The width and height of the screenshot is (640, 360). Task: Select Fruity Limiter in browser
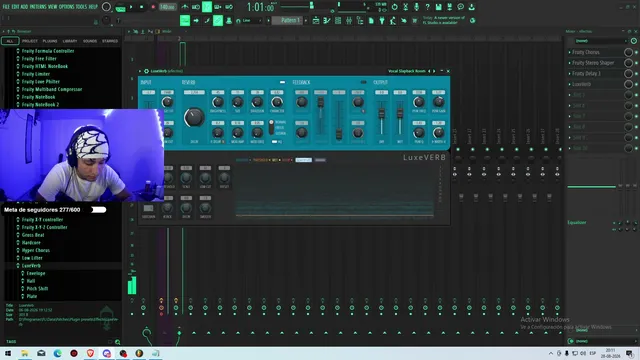click(x=36, y=74)
